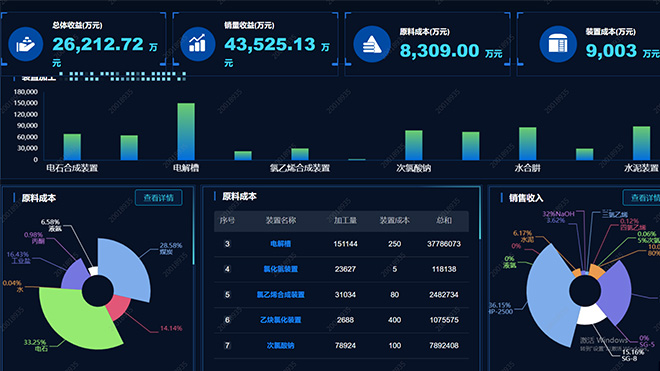Screen dimensions: 660x371
Task: Click the 1075575 total cell
Action: (444, 320)
